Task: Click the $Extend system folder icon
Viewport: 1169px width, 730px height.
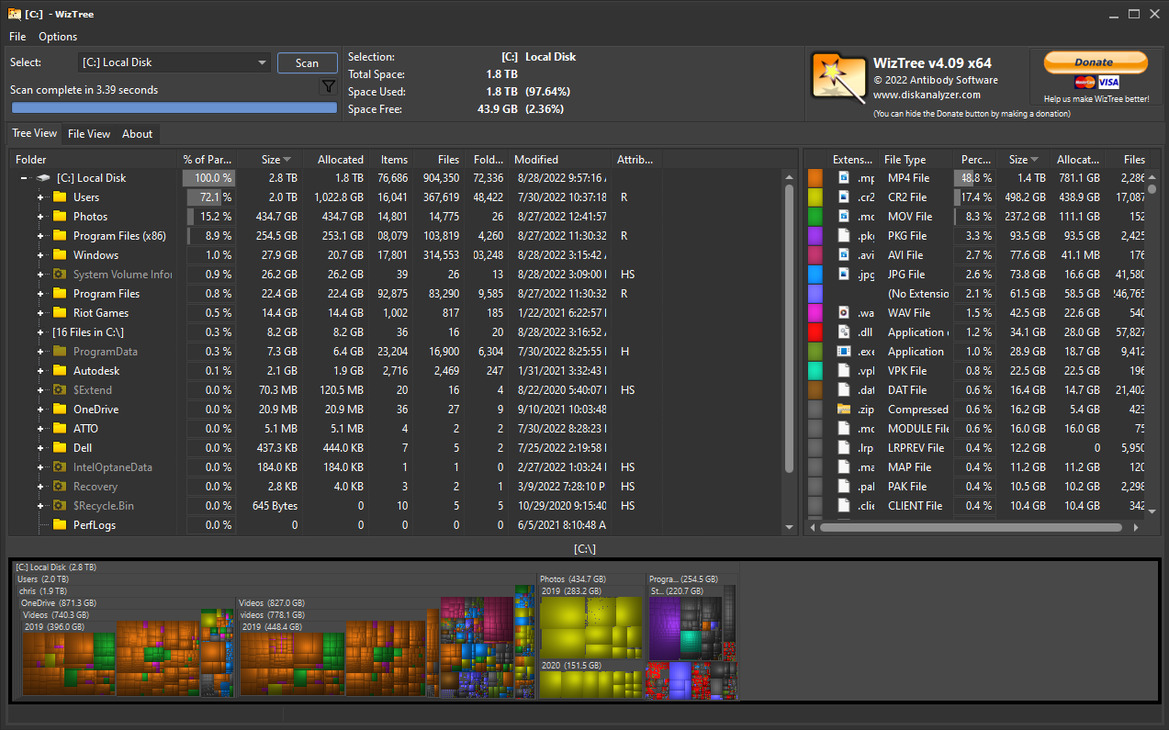Action: click(60, 390)
